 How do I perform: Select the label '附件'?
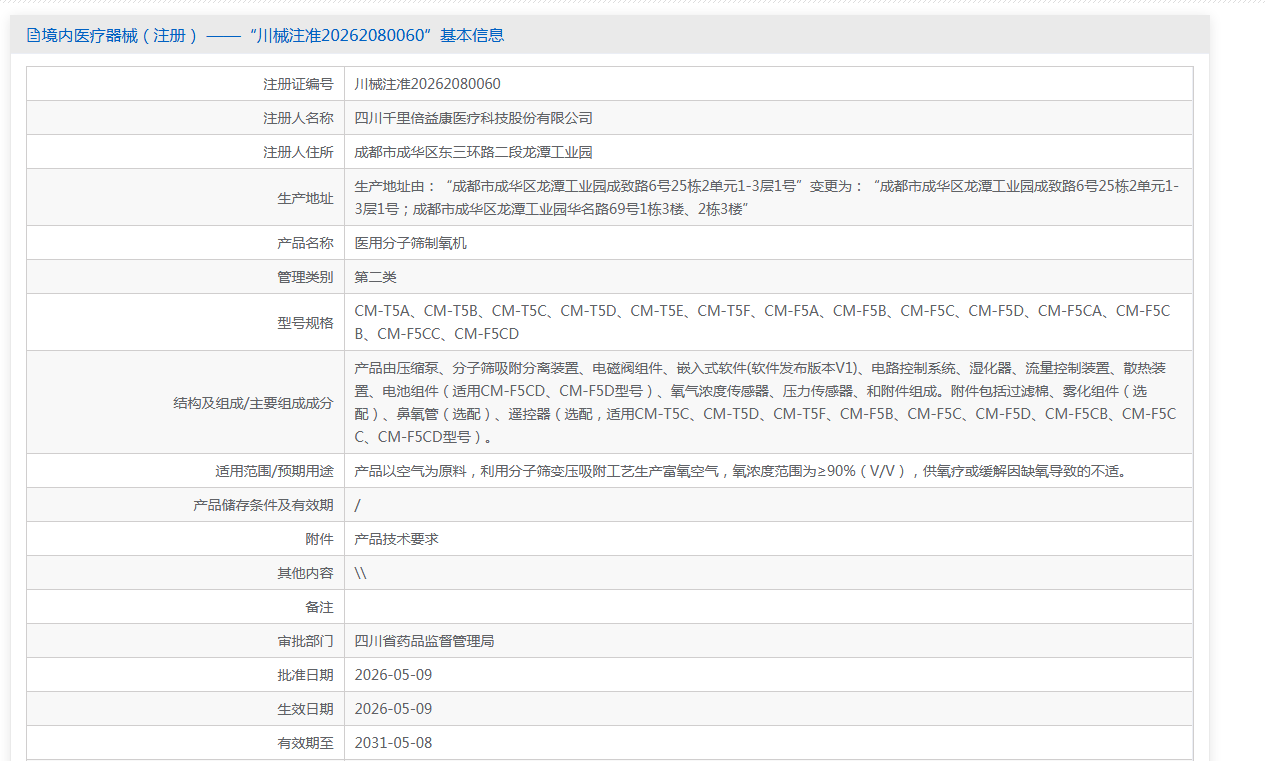tap(319, 539)
